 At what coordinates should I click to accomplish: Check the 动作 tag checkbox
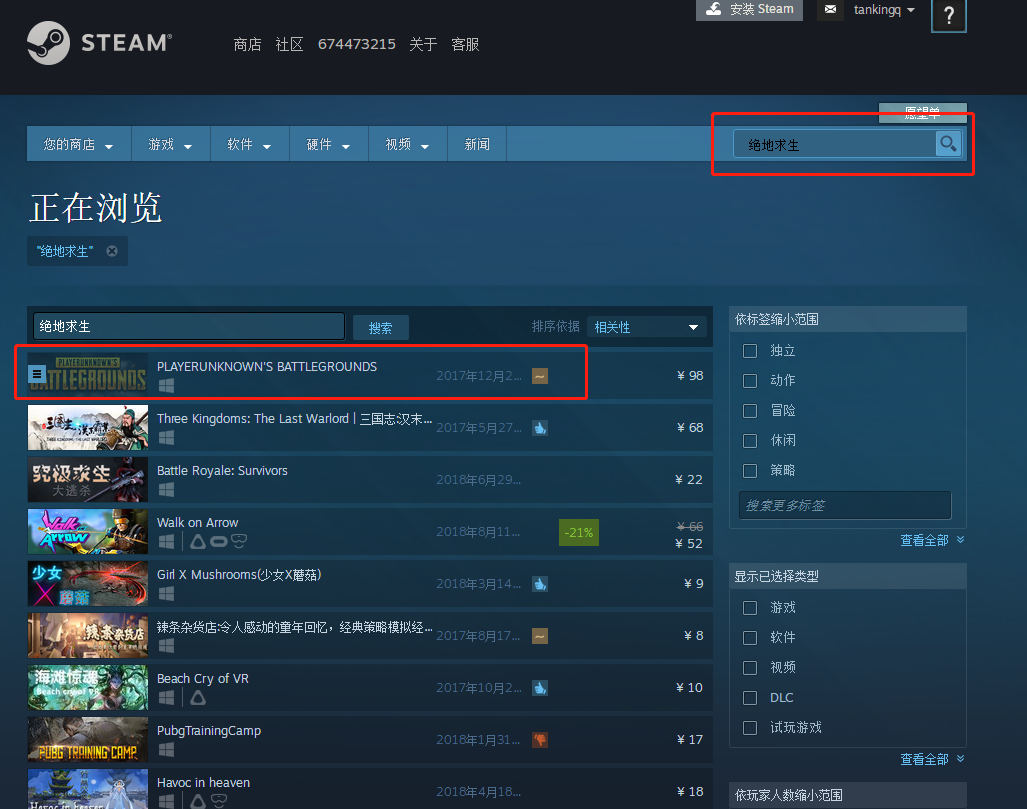point(750,381)
